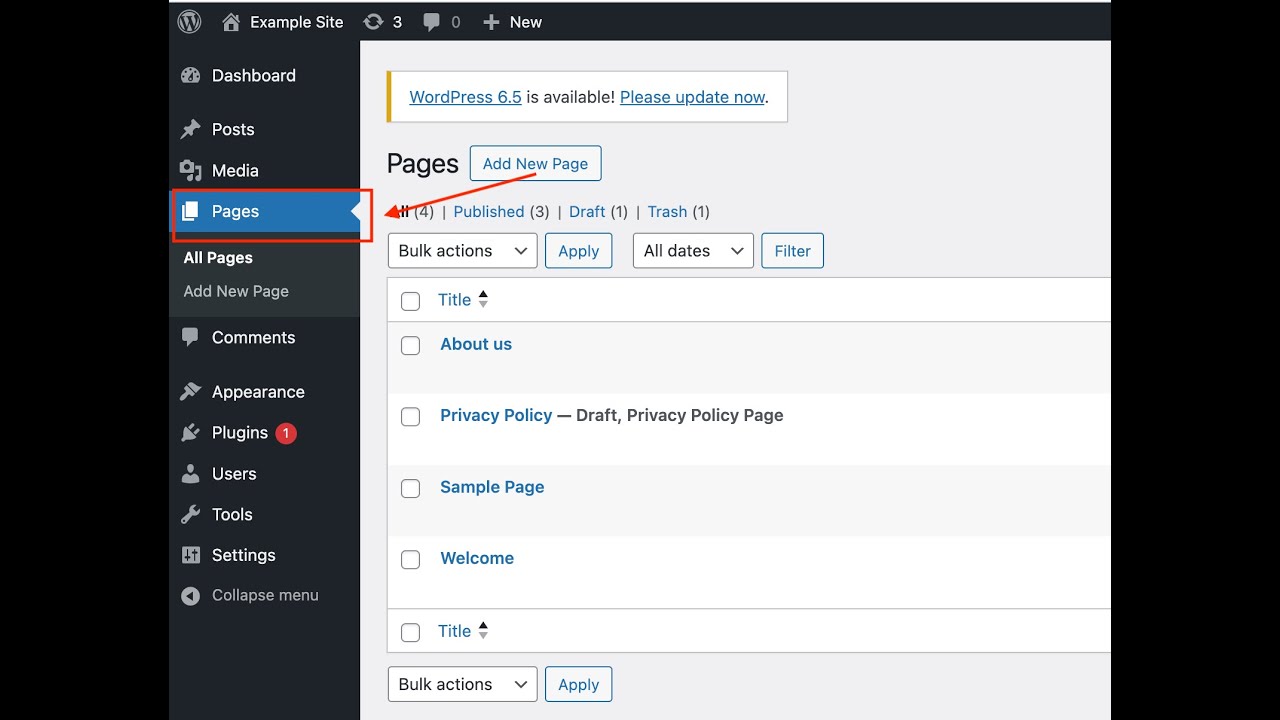The height and width of the screenshot is (720, 1280).
Task: Click the Dashboard gauge icon
Action: pyautogui.click(x=190, y=76)
